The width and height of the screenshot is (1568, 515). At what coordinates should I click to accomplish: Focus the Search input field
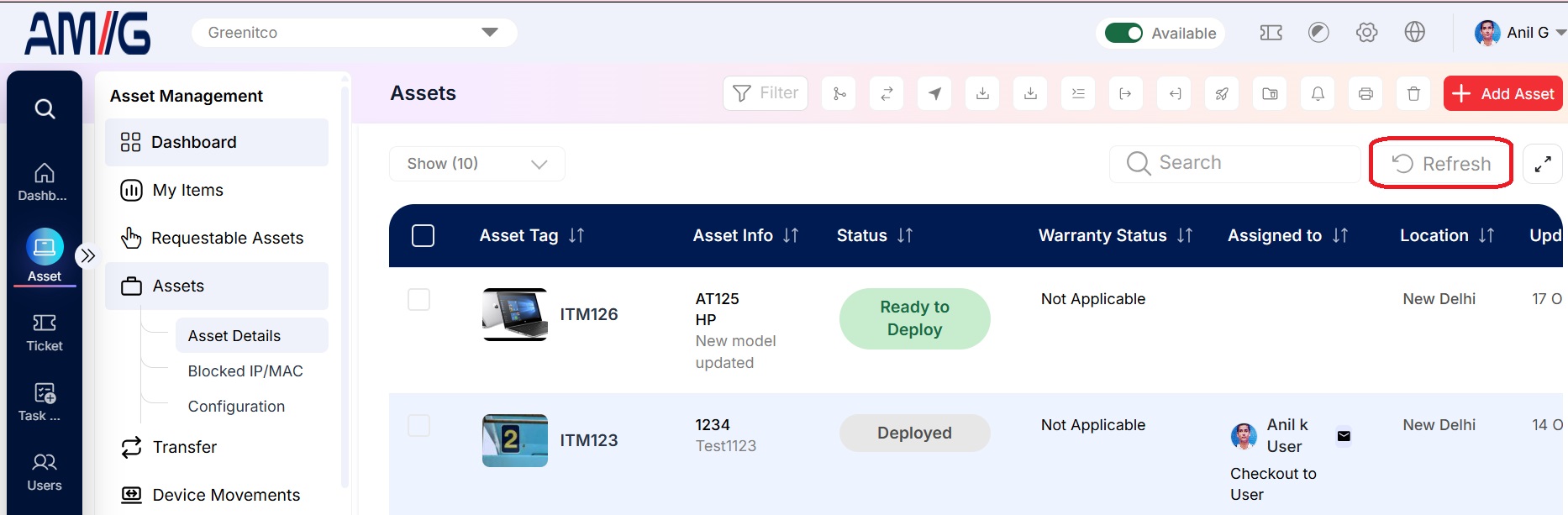pos(1235,163)
